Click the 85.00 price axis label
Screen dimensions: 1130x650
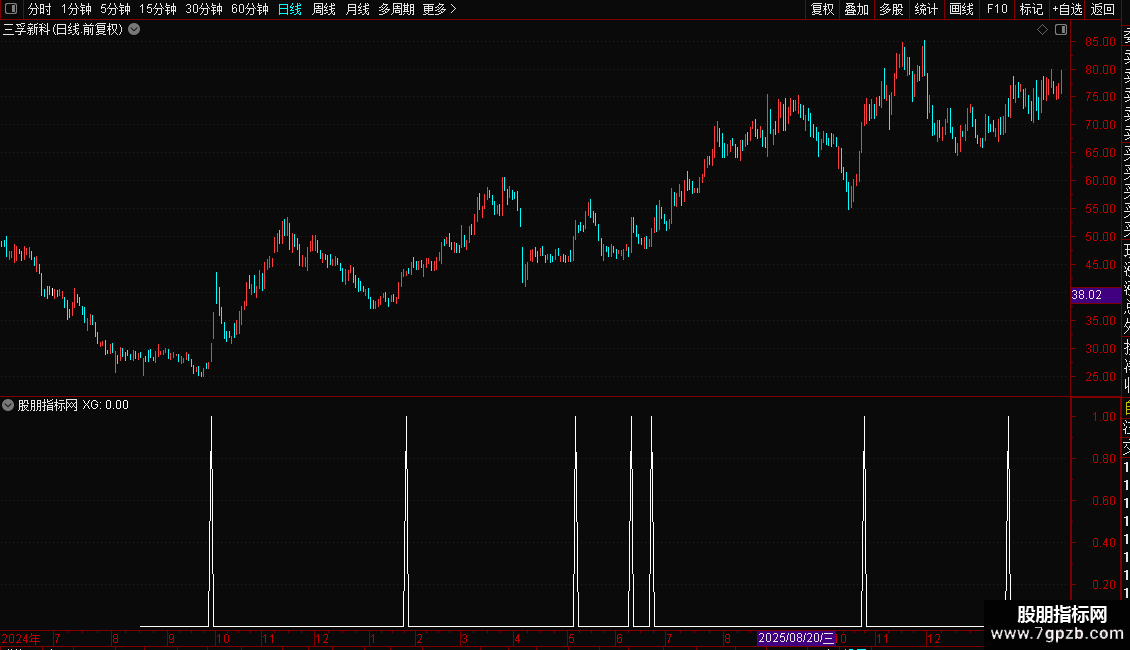tap(1100, 42)
